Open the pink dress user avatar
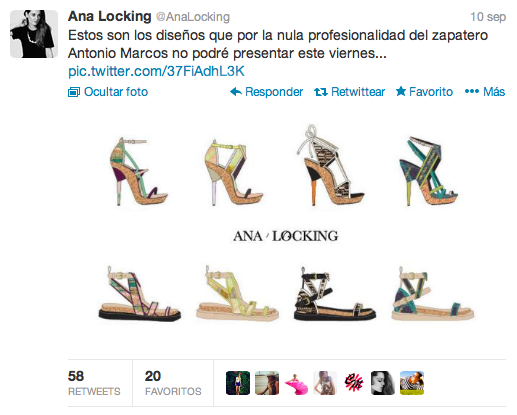The width and height of the screenshot is (517, 415). click(x=296, y=383)
